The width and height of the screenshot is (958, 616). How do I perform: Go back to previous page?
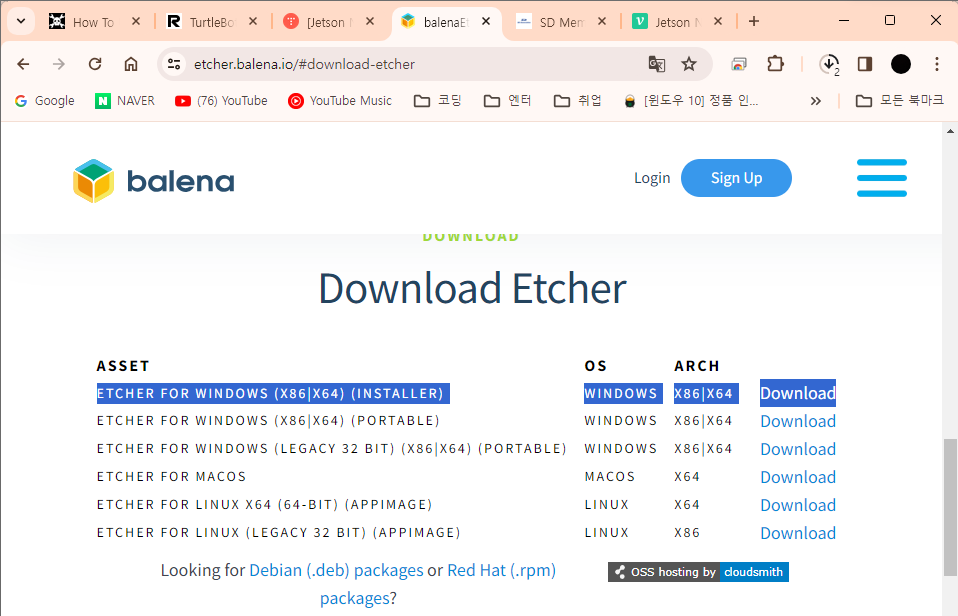tap(23, 64)
